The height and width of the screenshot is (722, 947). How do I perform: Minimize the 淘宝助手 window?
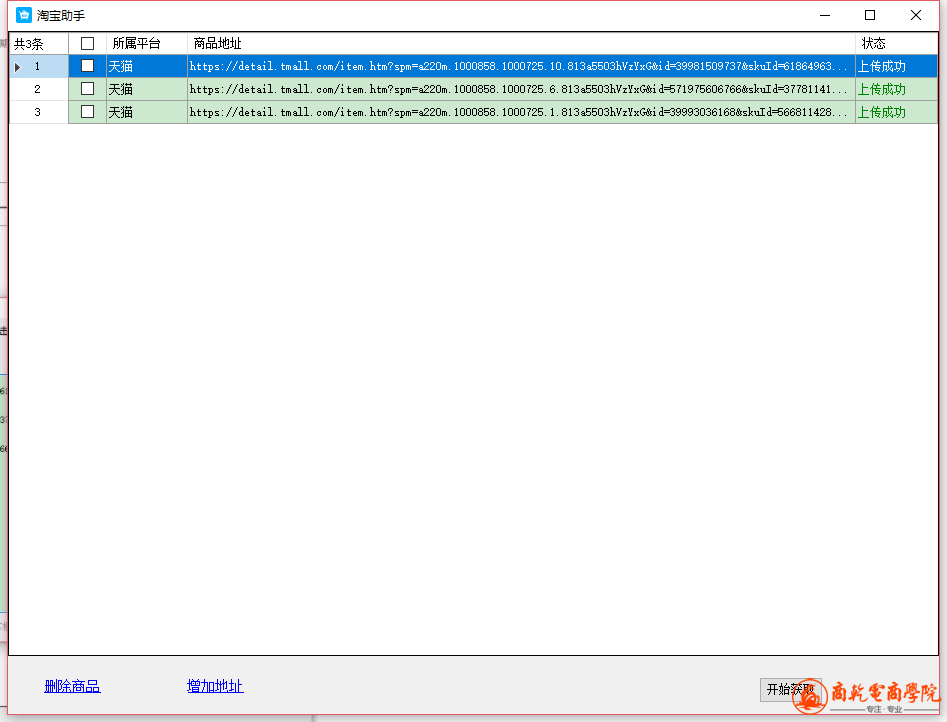coord(825,15)
